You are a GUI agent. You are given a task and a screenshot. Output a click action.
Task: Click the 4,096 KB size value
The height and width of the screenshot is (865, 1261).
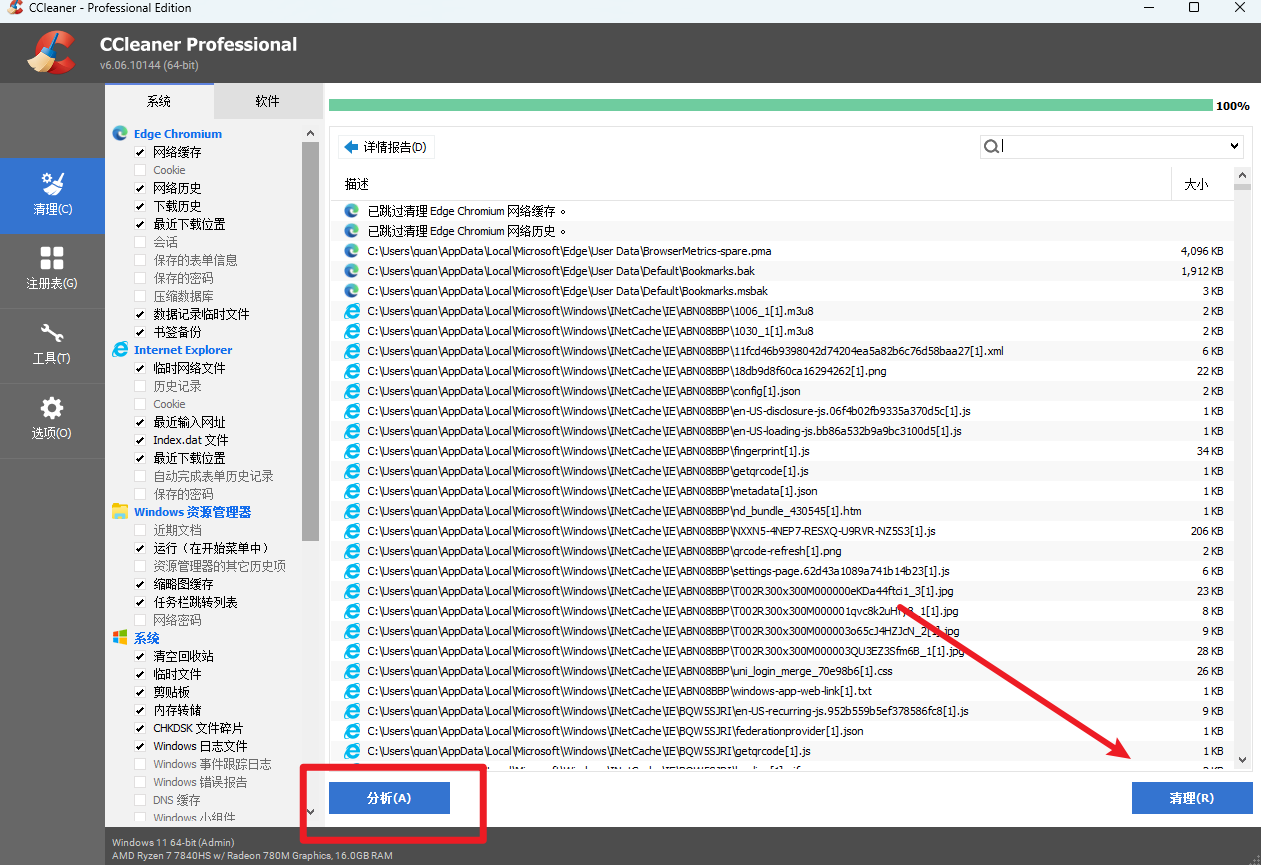tap(1202, 251)
